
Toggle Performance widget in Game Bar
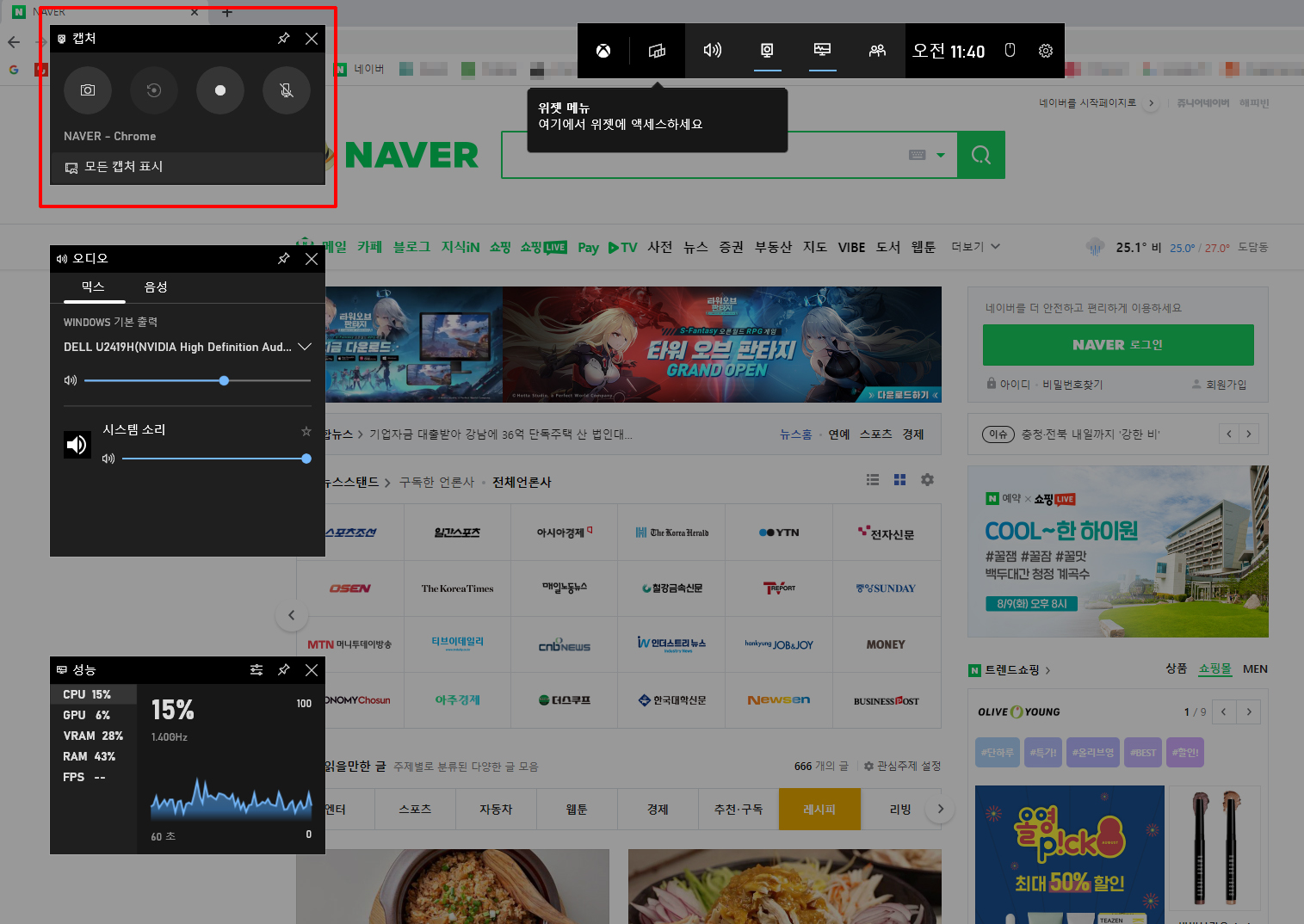822,51
